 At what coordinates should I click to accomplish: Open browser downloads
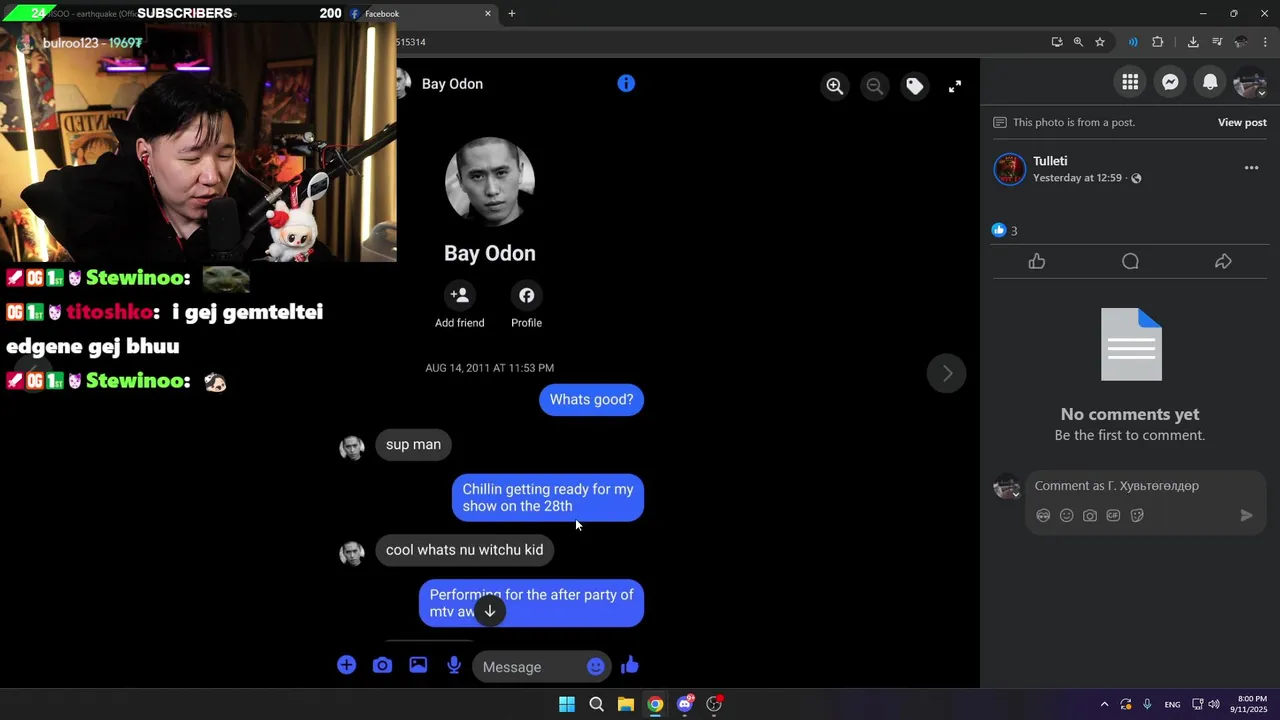[1193, 42]
